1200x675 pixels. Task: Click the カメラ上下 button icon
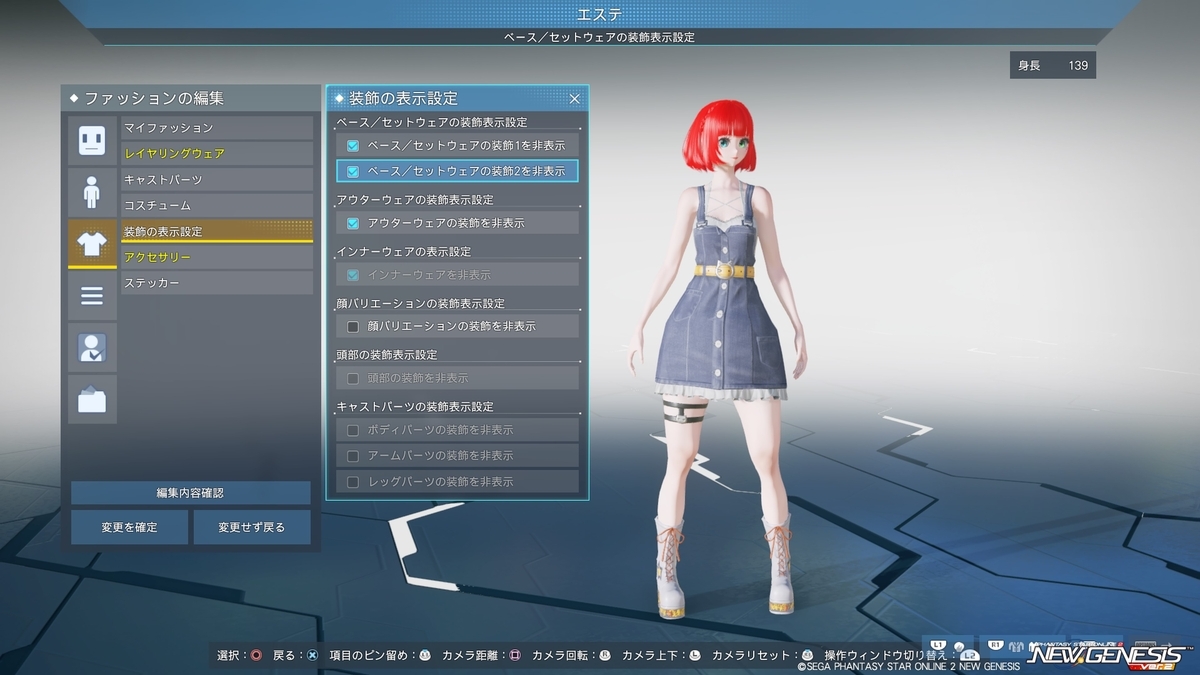click(695, 656)
